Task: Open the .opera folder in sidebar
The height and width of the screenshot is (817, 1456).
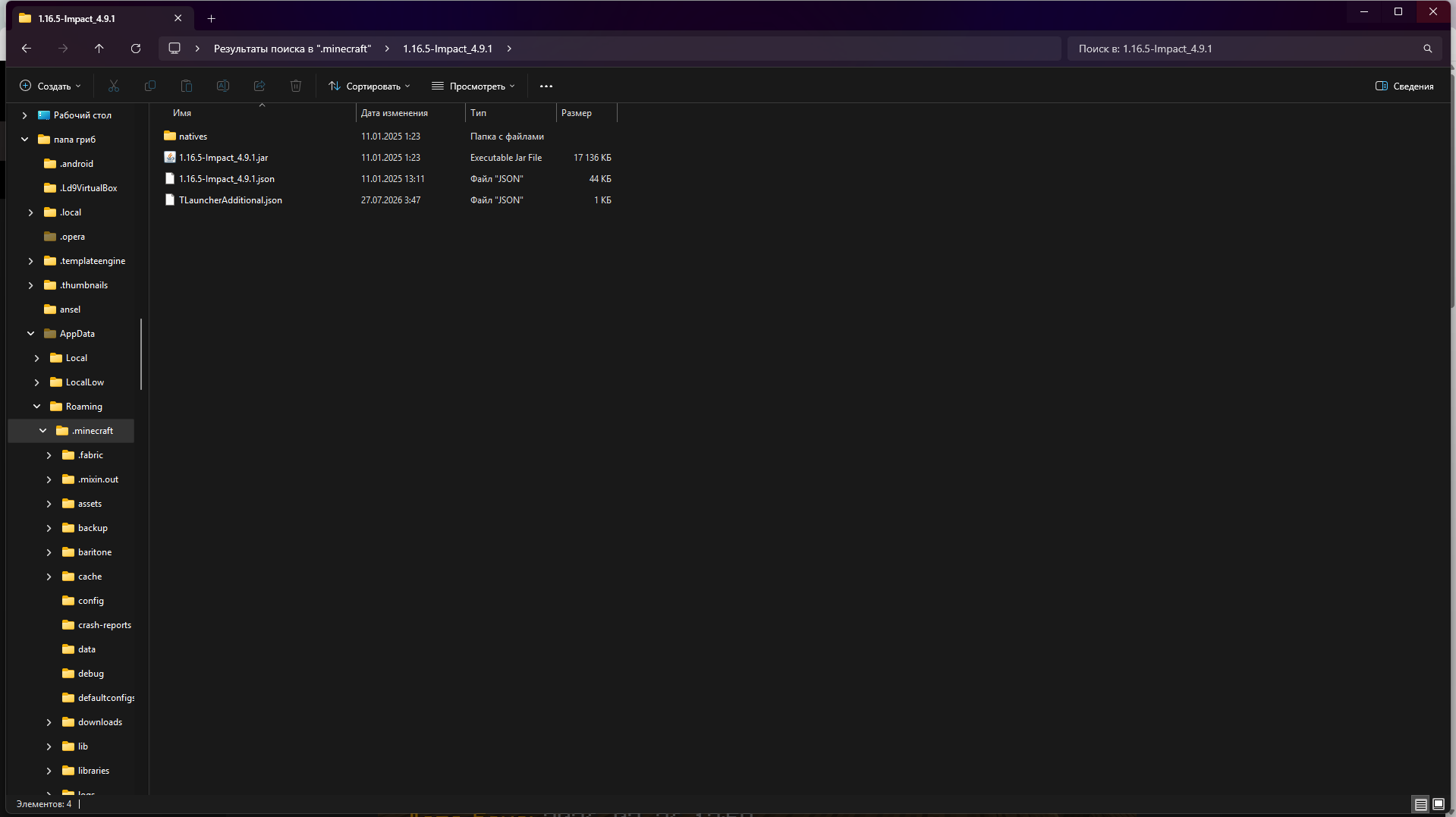Action: click(x=64, y=237)
